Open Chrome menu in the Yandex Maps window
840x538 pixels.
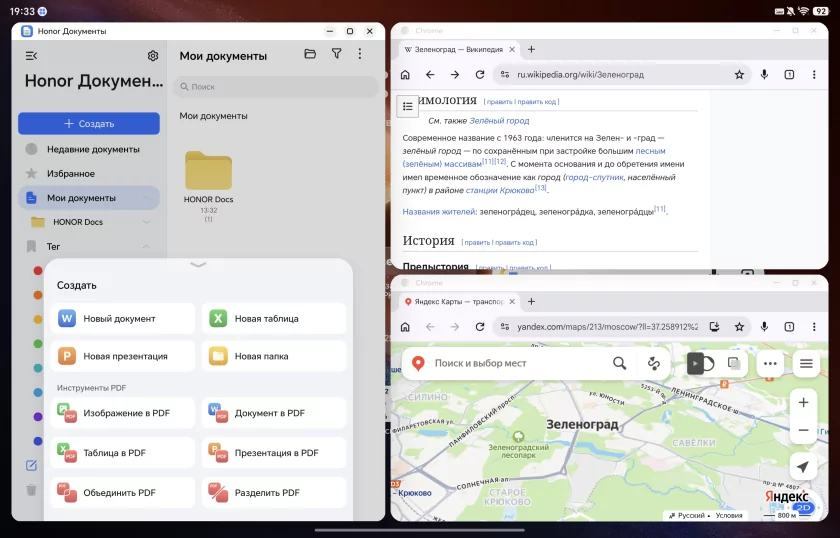(x=814, y=326)
